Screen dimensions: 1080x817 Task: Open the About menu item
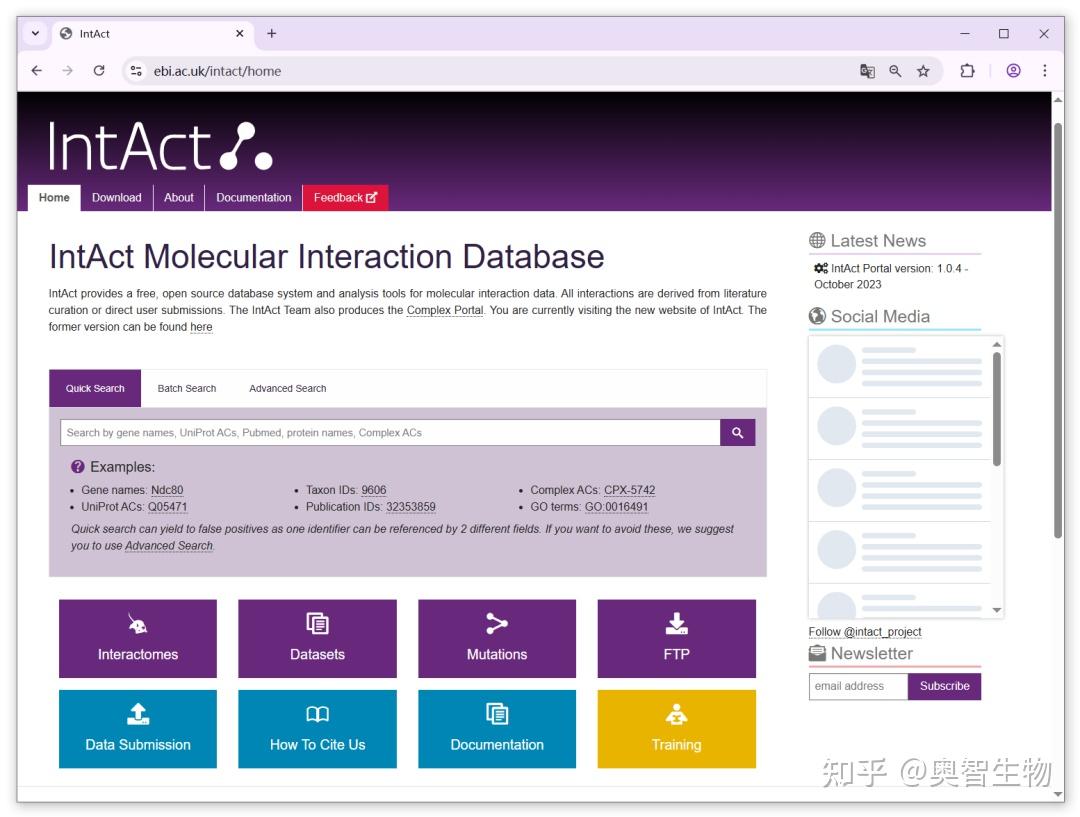[178, 198]
